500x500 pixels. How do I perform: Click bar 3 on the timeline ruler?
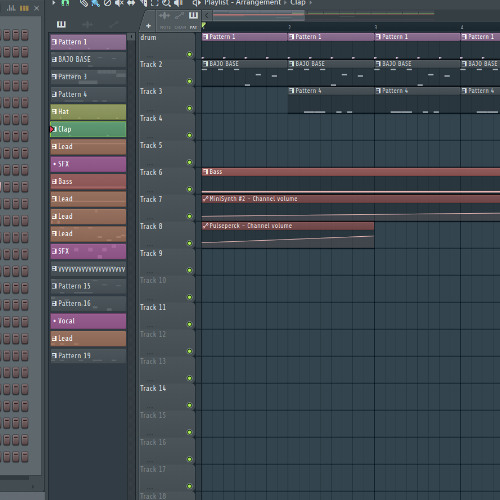(x=376, y=27)
